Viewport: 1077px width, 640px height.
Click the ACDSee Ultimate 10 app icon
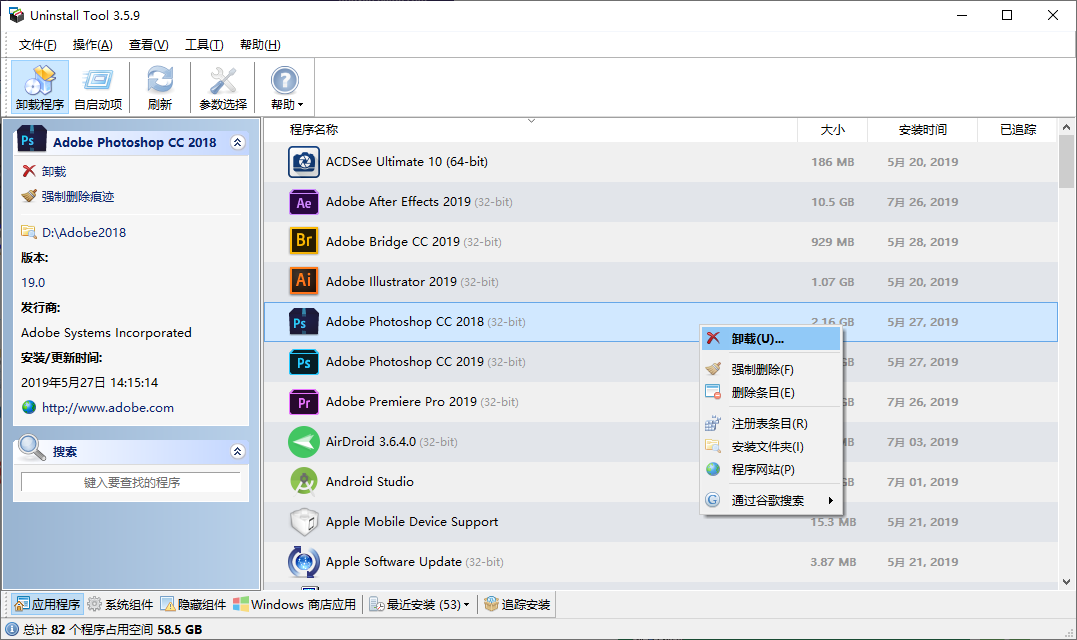304,162
